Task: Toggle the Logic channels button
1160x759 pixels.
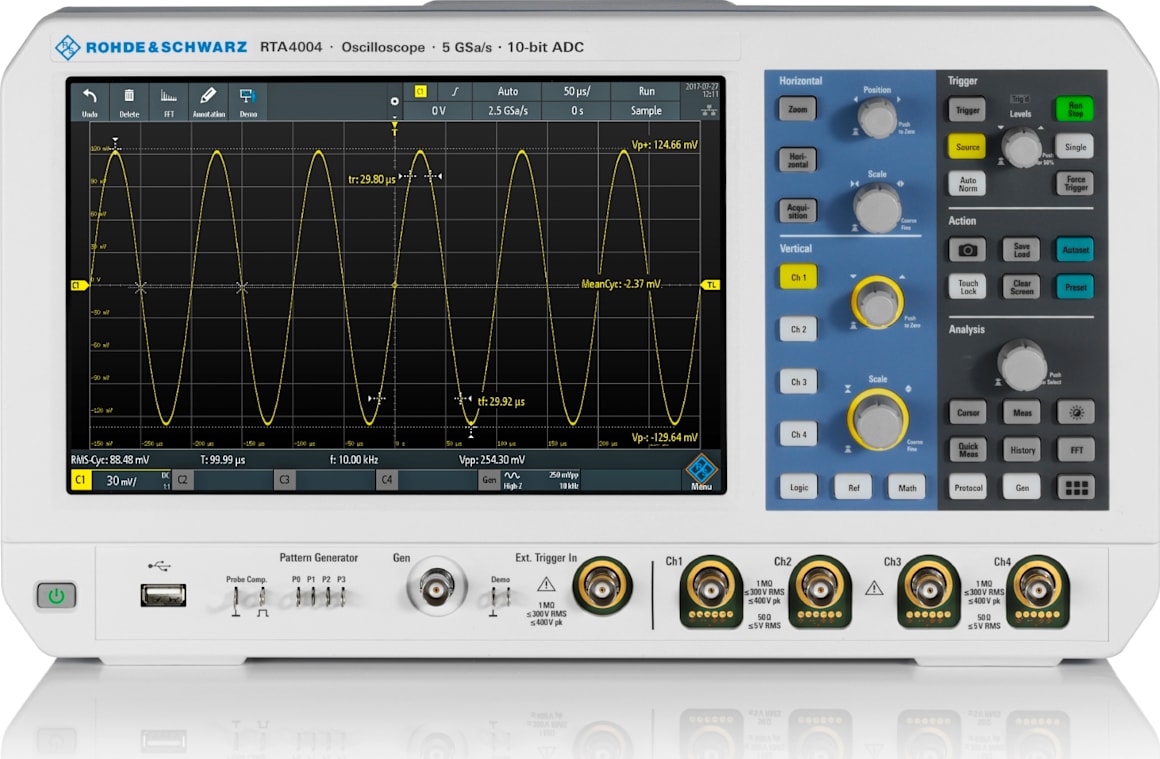Action: (798, 488)
